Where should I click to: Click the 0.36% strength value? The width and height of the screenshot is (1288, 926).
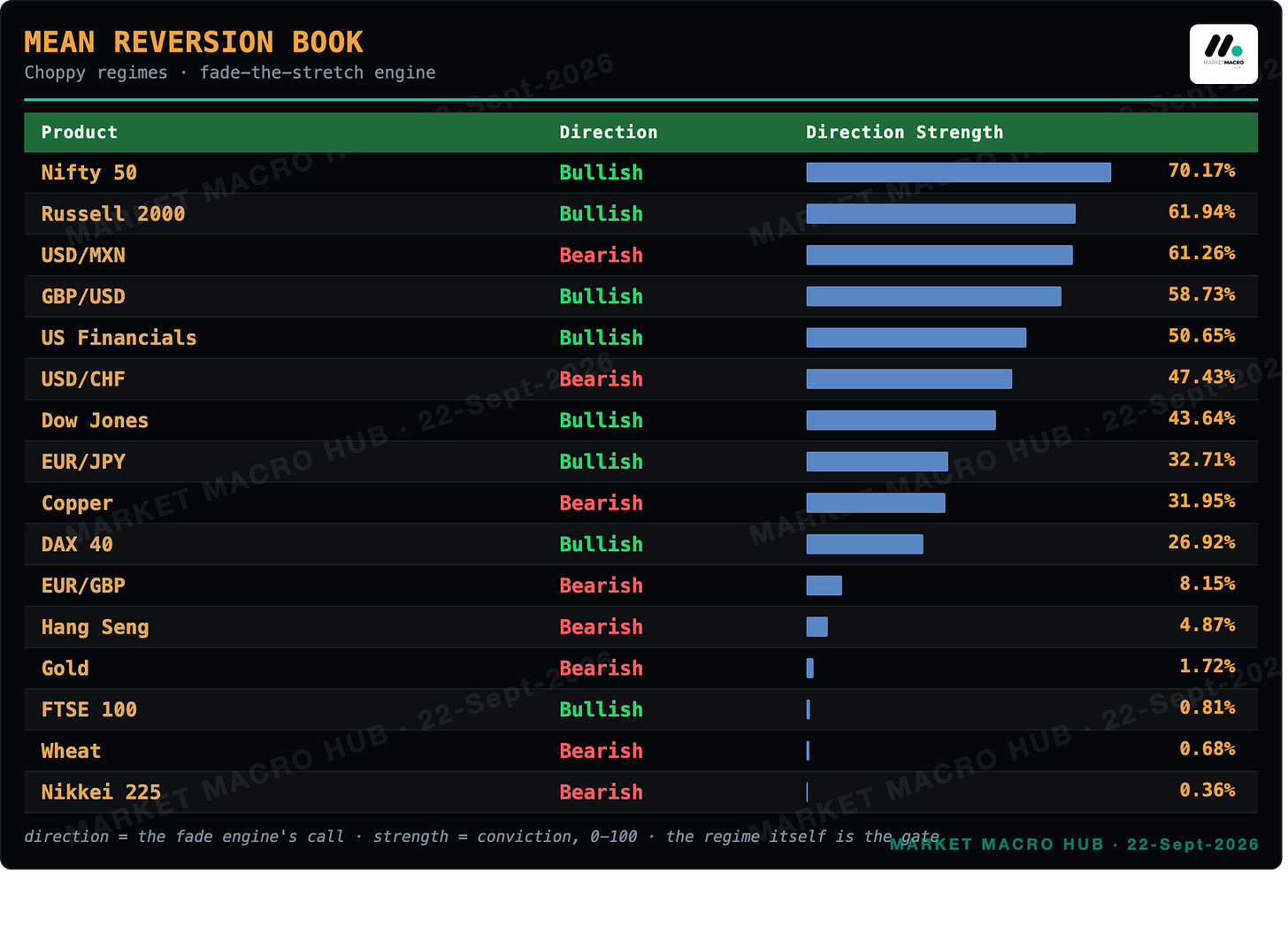pyautogui.click(x=1207, y=790)
